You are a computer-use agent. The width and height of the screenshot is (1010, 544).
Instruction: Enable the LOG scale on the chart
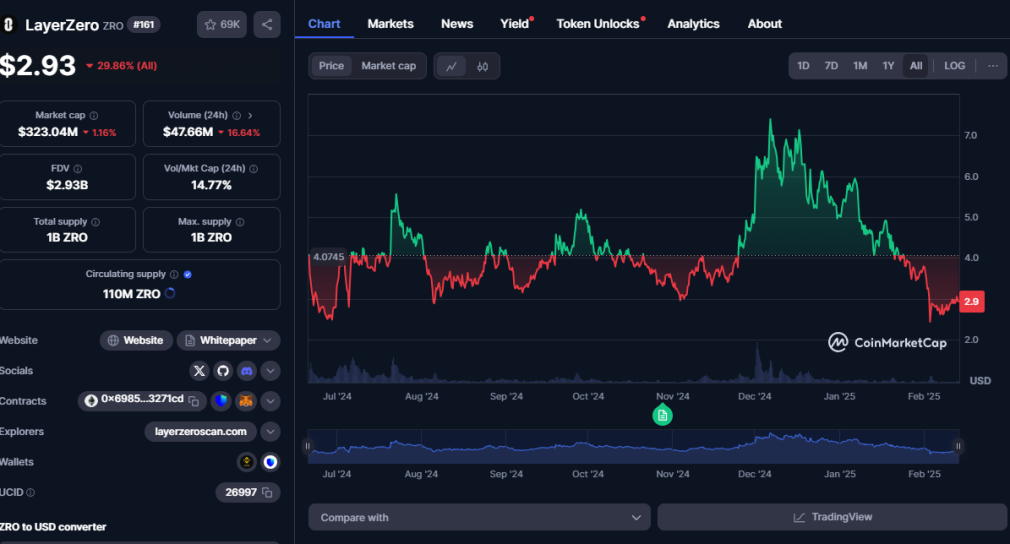(954, 66)
